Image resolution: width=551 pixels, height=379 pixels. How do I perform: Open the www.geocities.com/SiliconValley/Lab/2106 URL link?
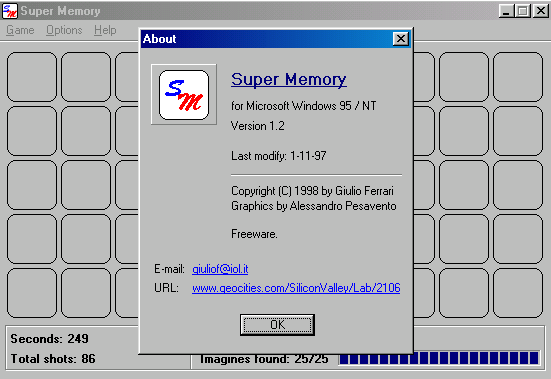(x=296, y=288)
